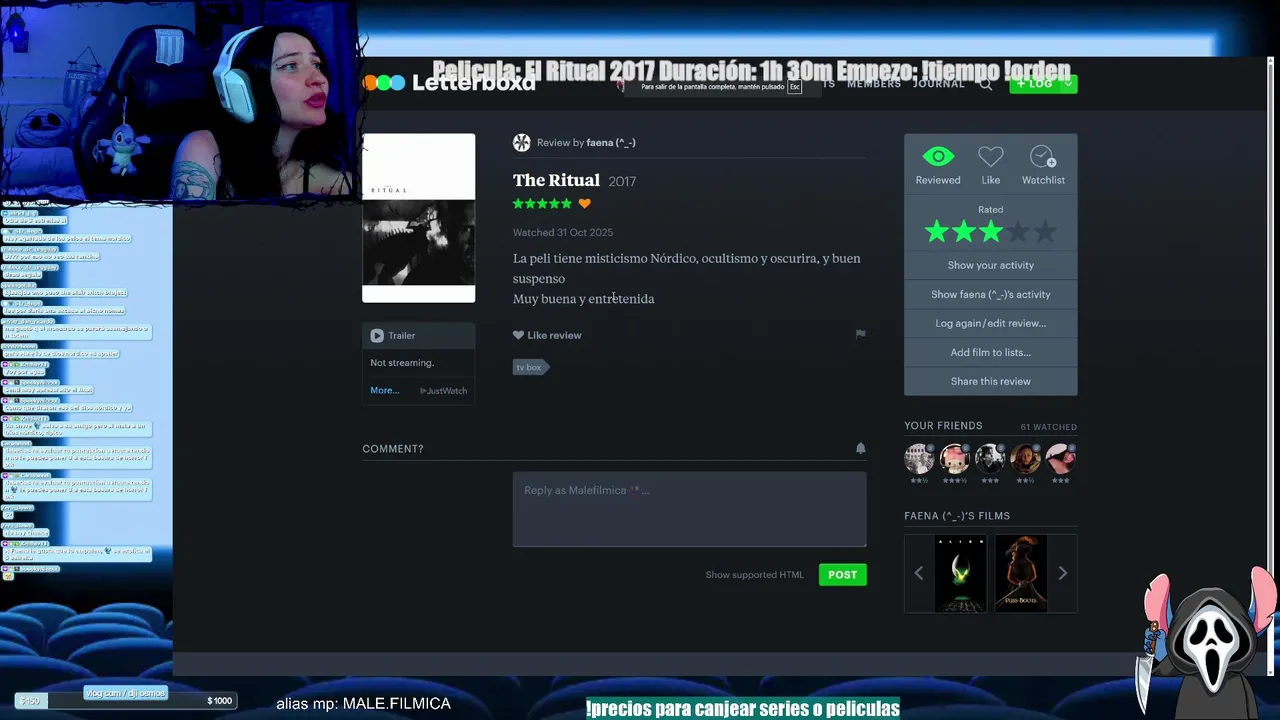Go to next film with right chevron

coord(1063,573)
